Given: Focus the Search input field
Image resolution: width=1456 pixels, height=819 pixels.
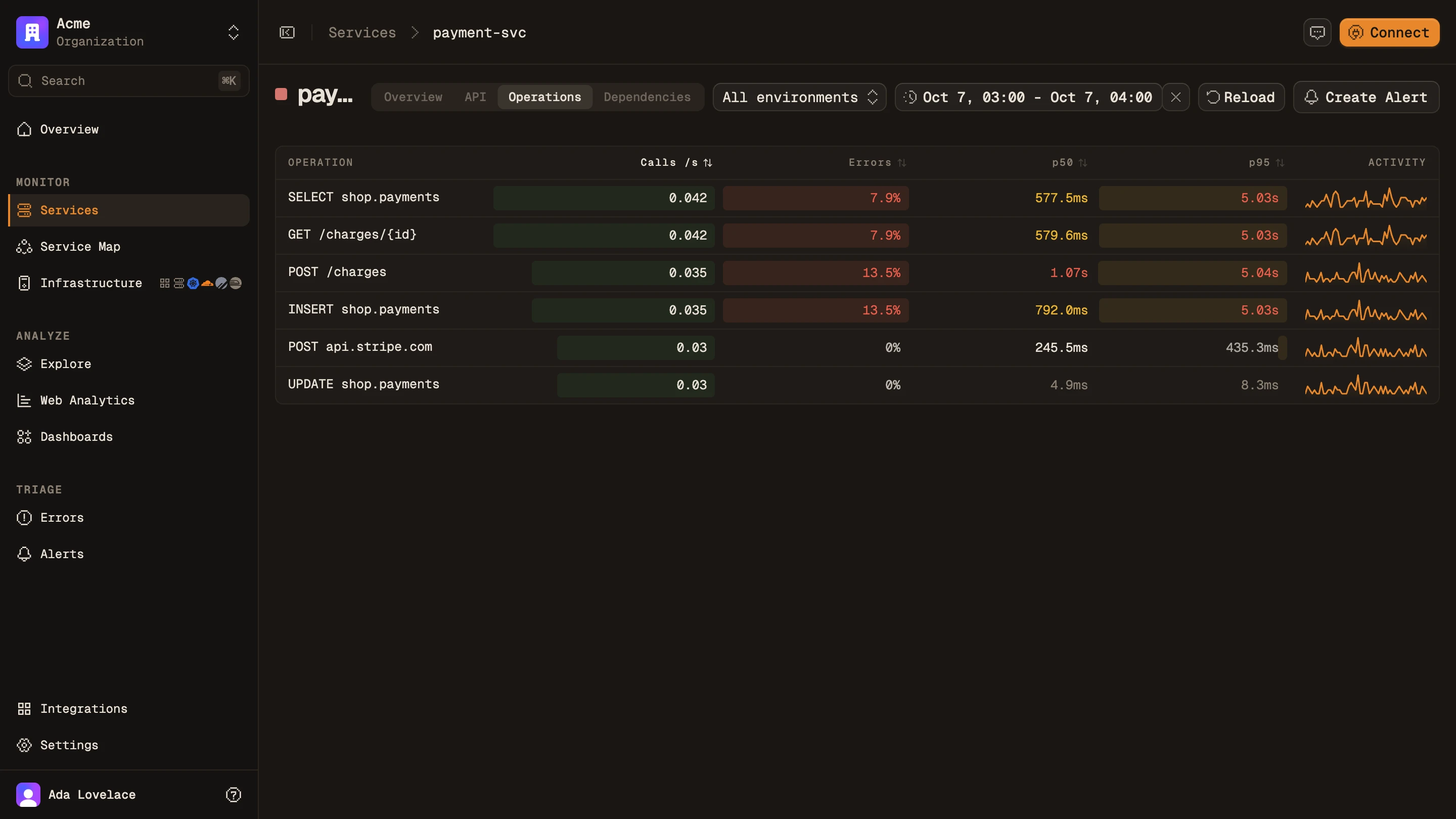Looking at the screenshot, I should tap(129, 81).
